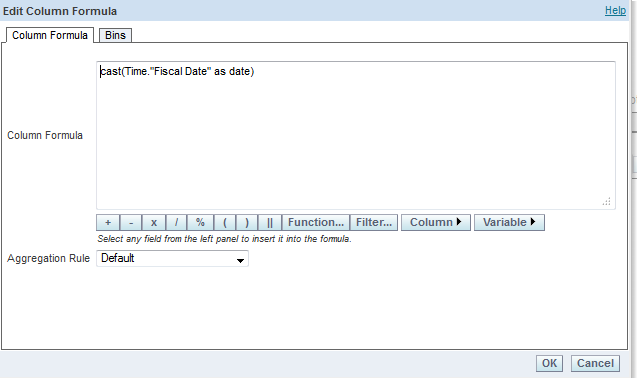Open the Function... dialog
Viewport: 637px width, 378px height.
(x=316, y=223)
